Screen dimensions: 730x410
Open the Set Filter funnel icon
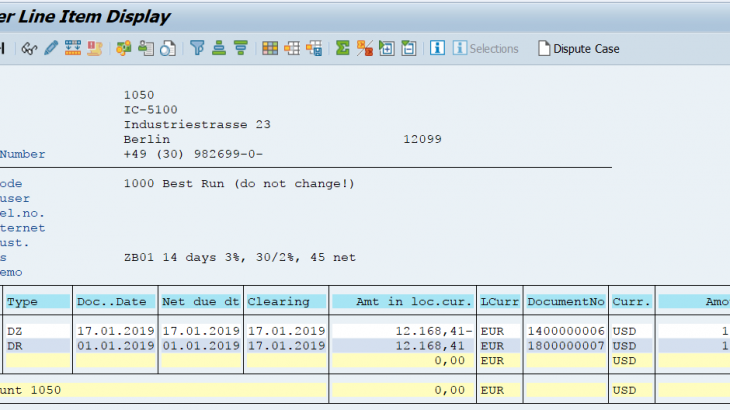(x=197, y=48)
